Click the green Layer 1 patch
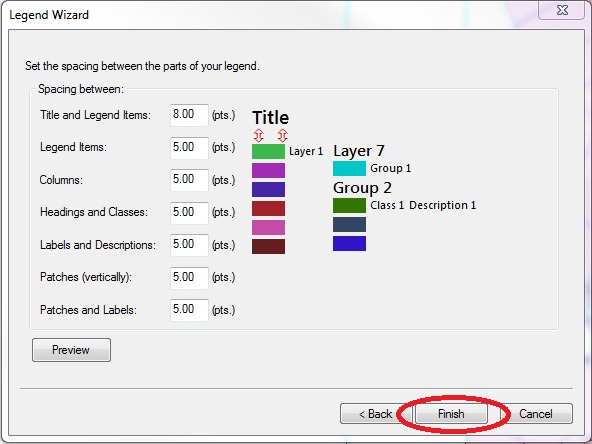Screen dimensions: 592x444 [x=268, y=151]
